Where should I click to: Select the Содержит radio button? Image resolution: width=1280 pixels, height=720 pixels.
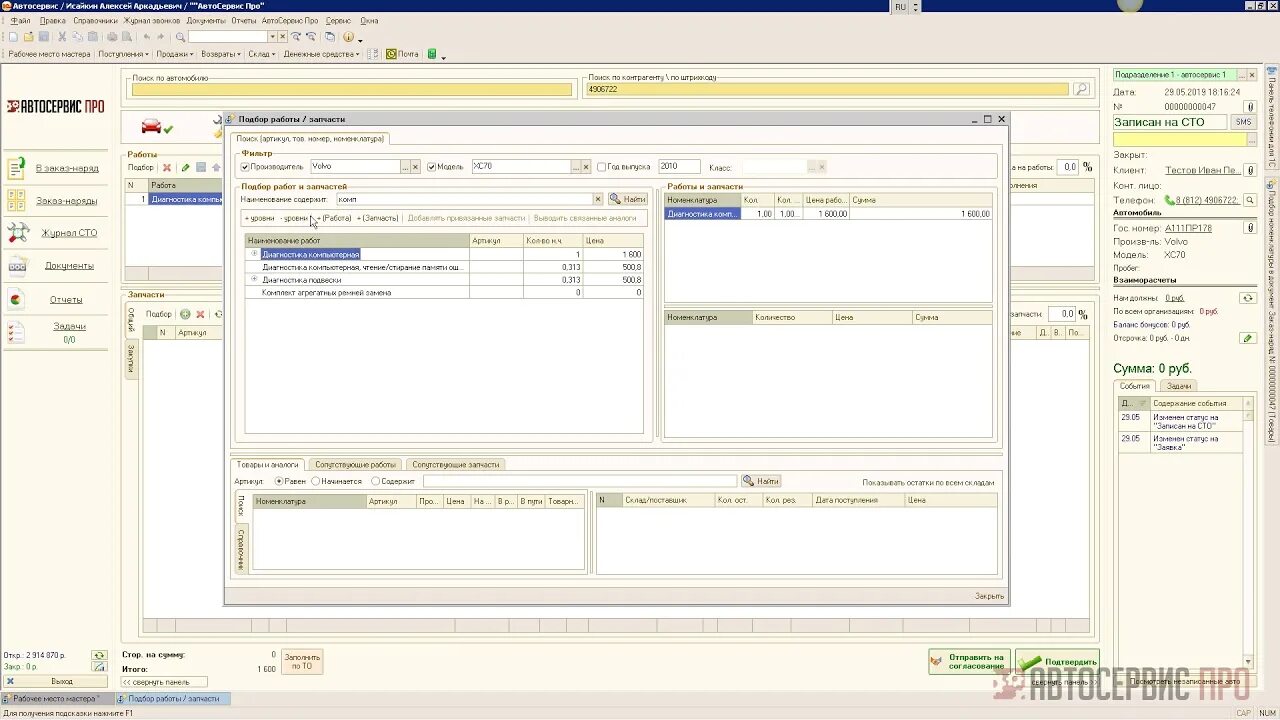pyautogui.click(x=375, y=481)
